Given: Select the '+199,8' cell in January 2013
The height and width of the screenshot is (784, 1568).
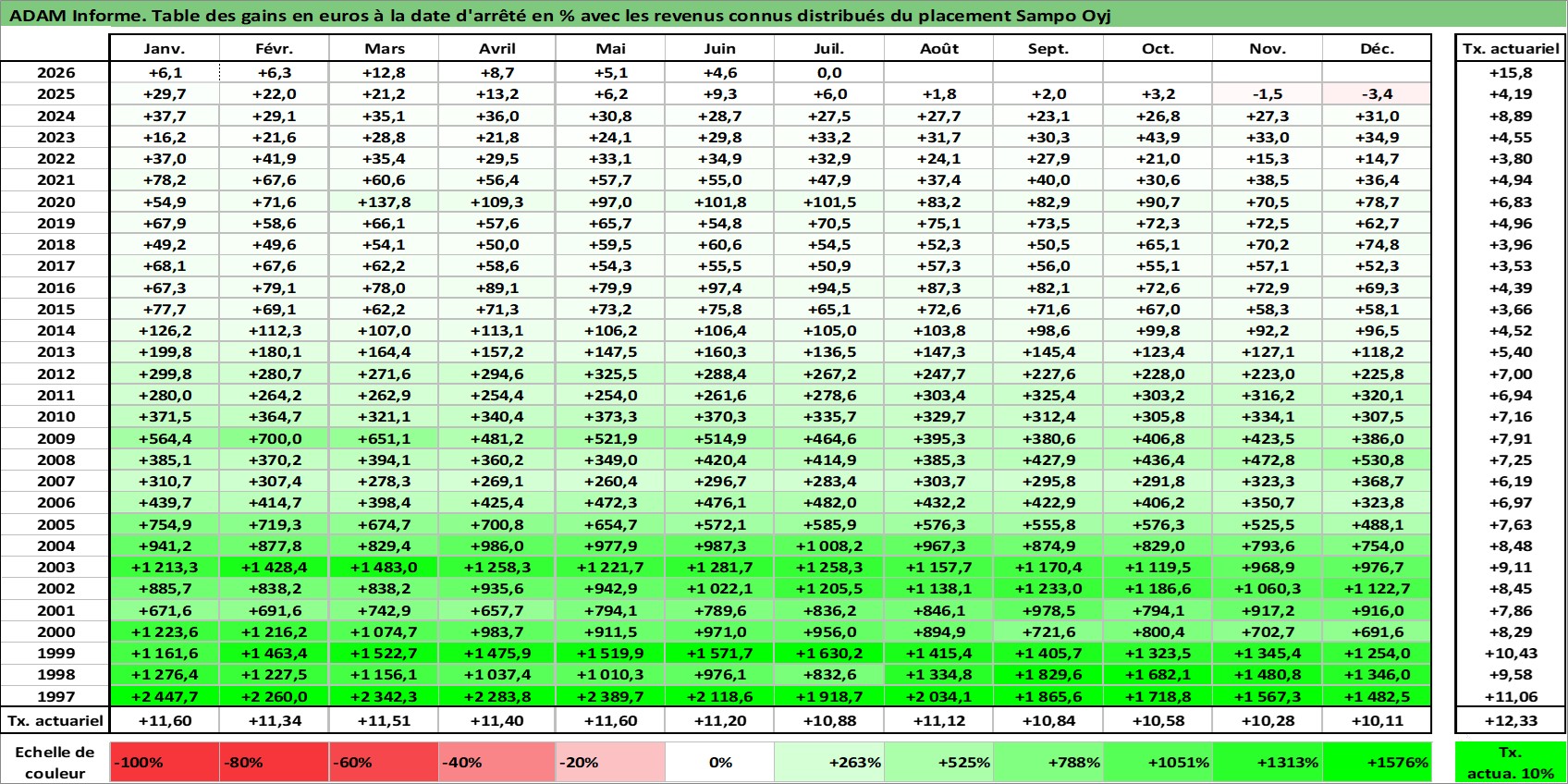Looking at the screenshot, I should click(165, 351).
